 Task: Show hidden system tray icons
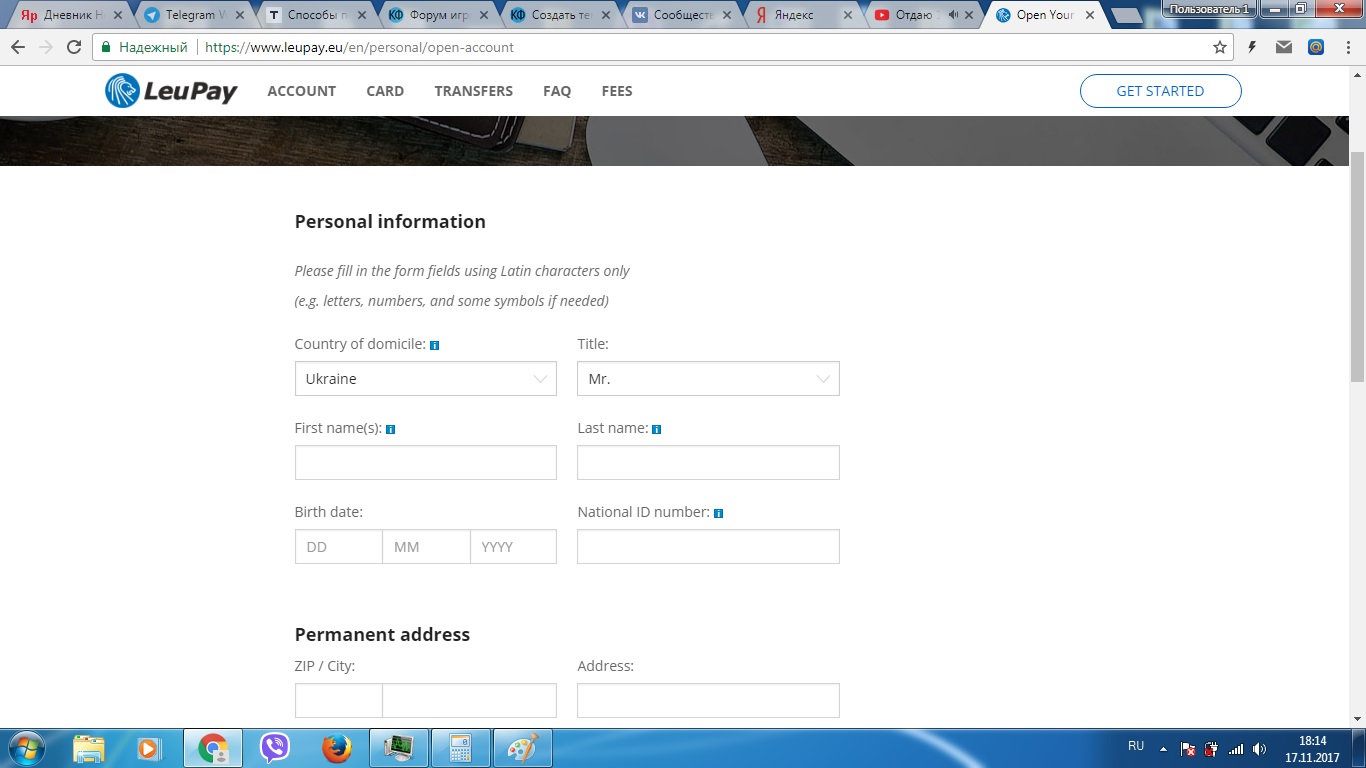tap(1163, 748)
